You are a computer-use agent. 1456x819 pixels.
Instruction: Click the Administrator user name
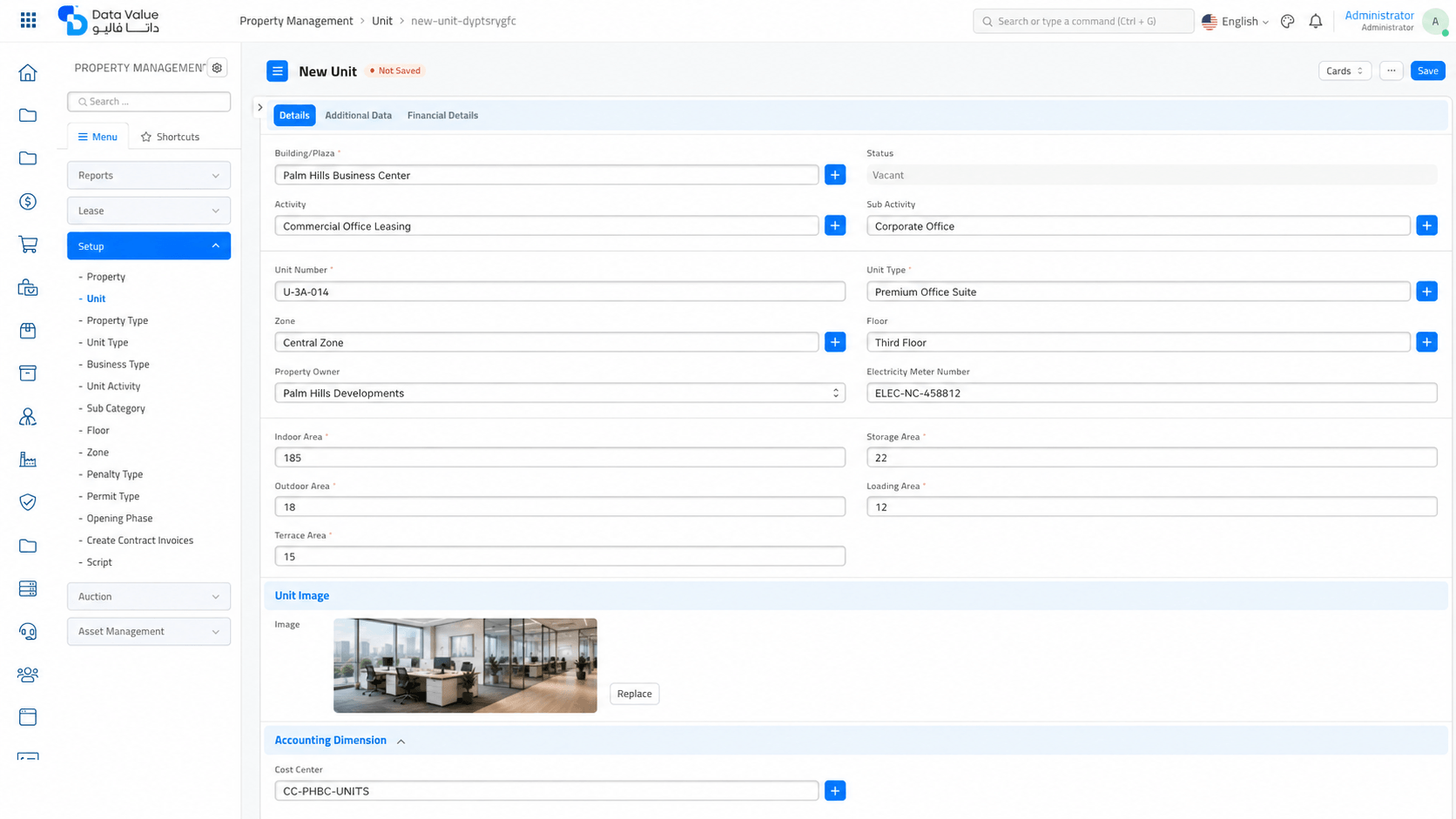click(1378, 16)
